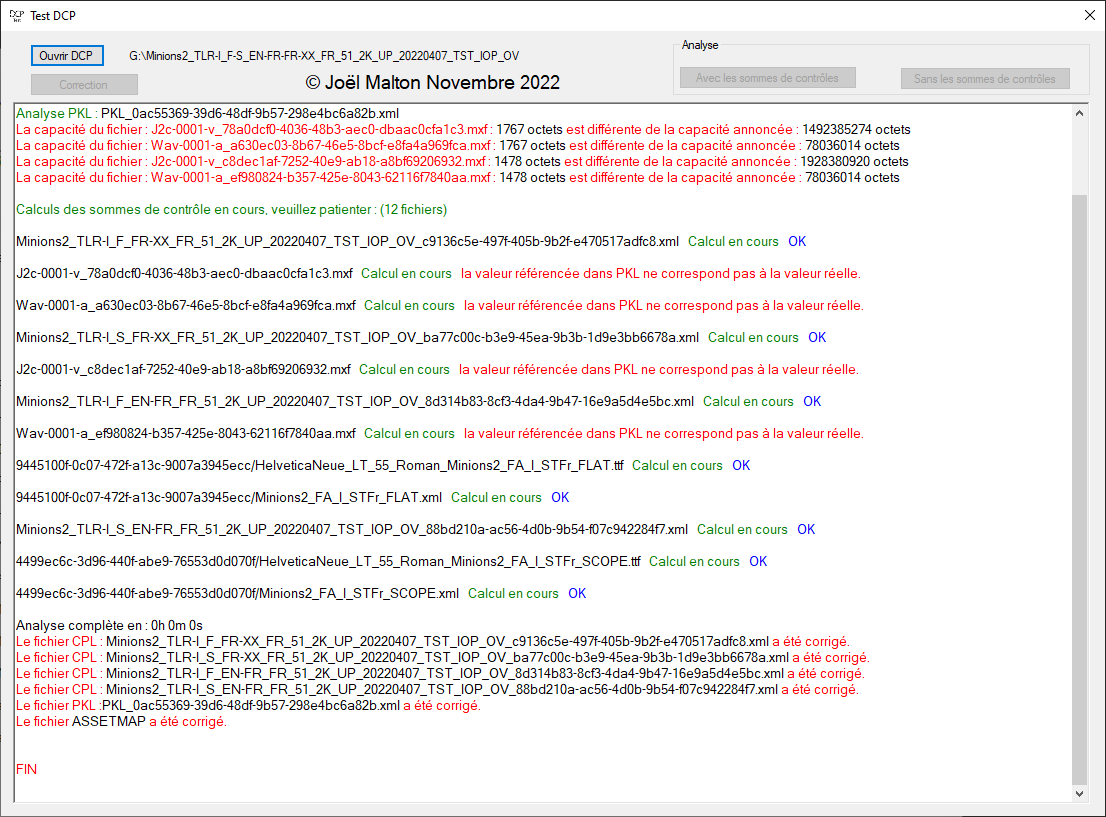1106x817 pixels.
Task: Click the Test DCP title bar icon
Action: coord(16,15)
